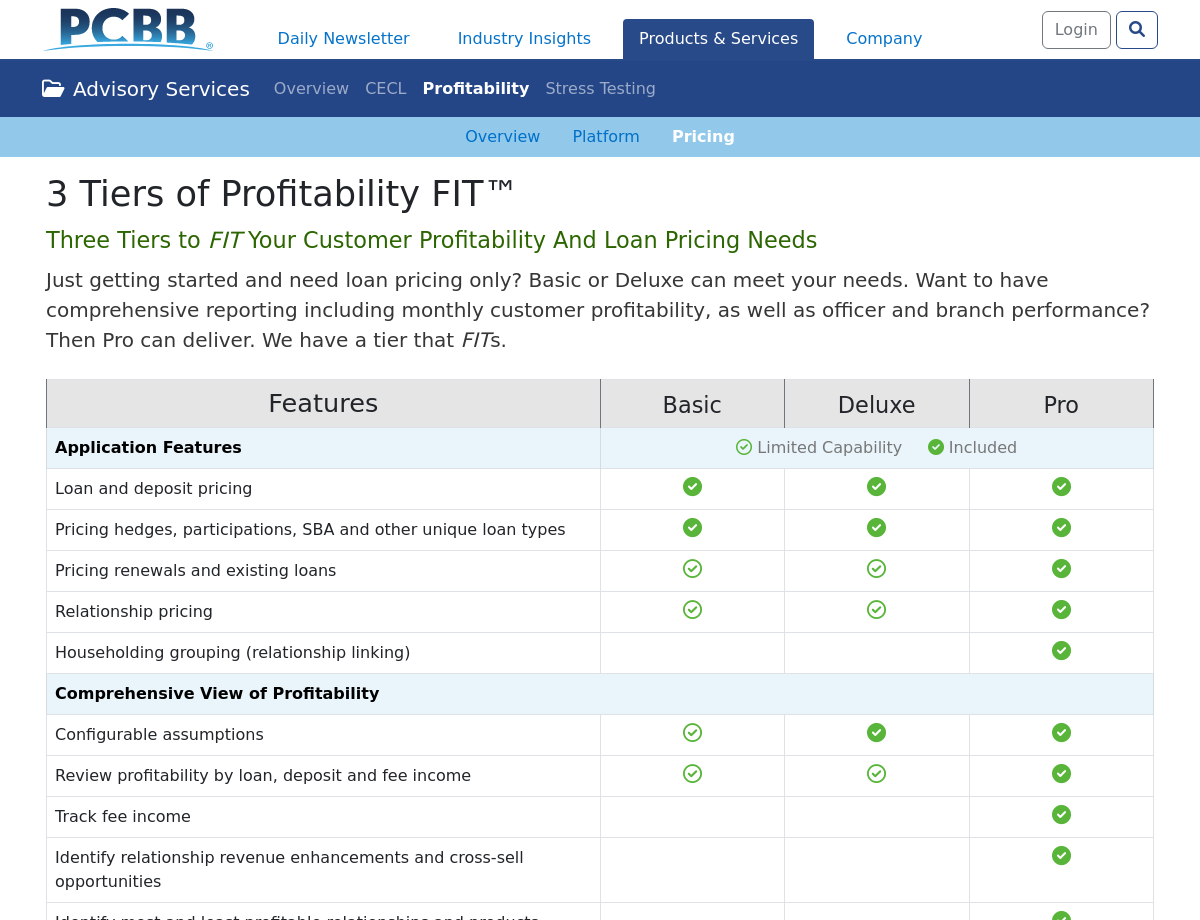Switch to the Platform sub-tab

tap(606, 136)
